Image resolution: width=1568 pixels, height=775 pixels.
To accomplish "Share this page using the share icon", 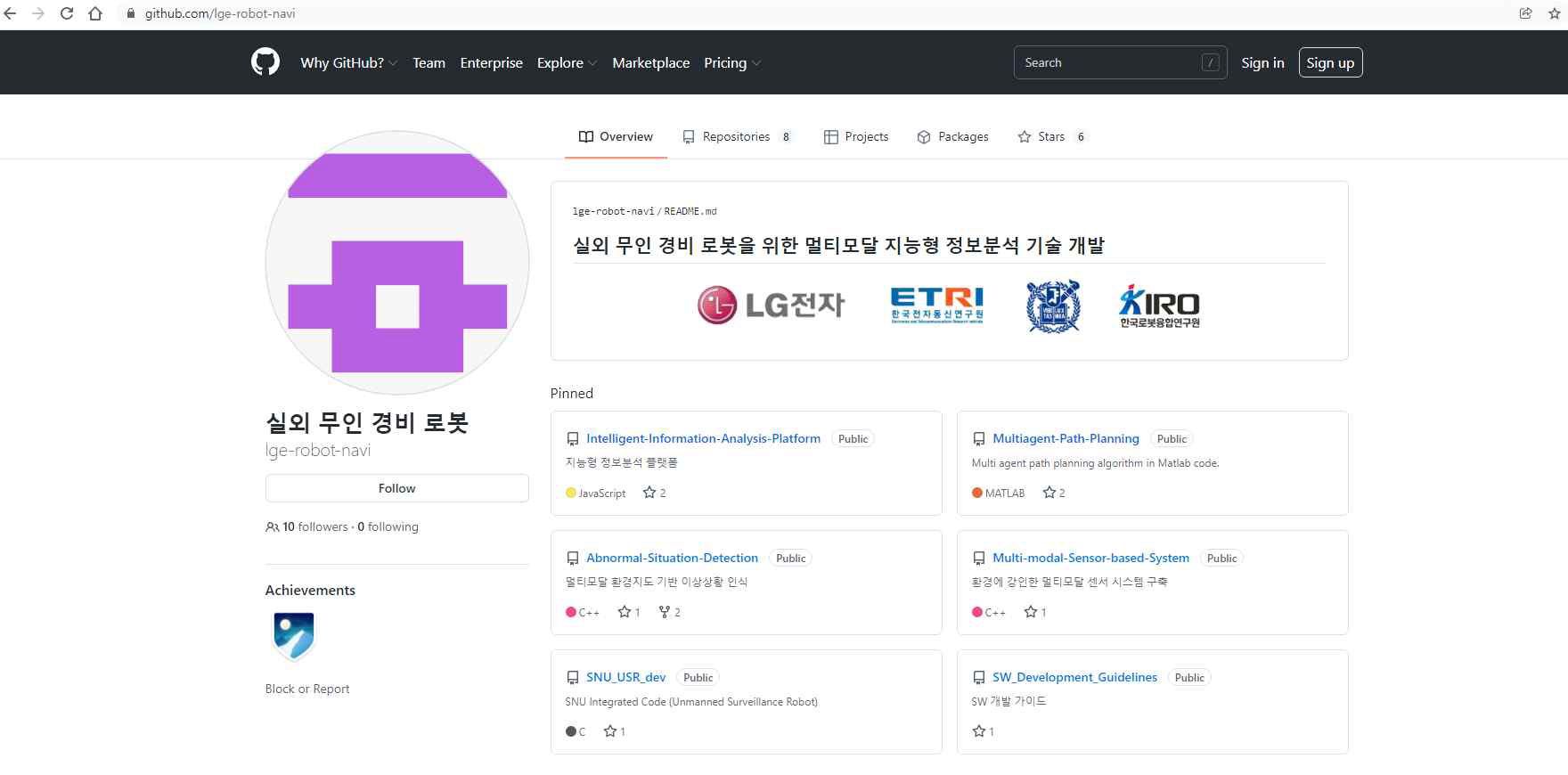I will click(1526, 13).
